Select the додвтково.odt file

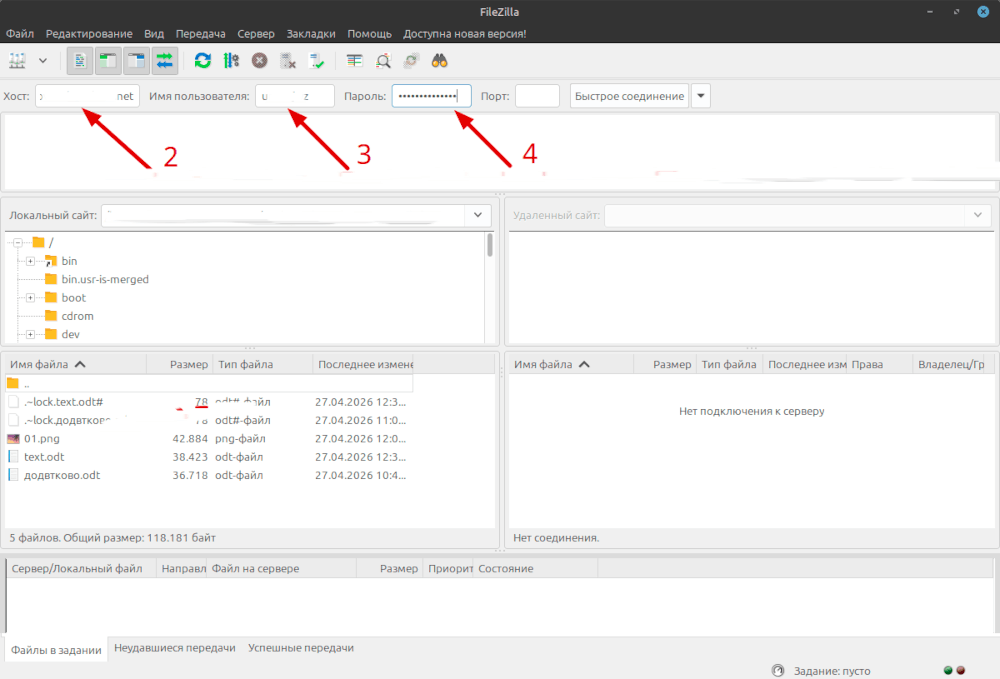pos(209,475)
